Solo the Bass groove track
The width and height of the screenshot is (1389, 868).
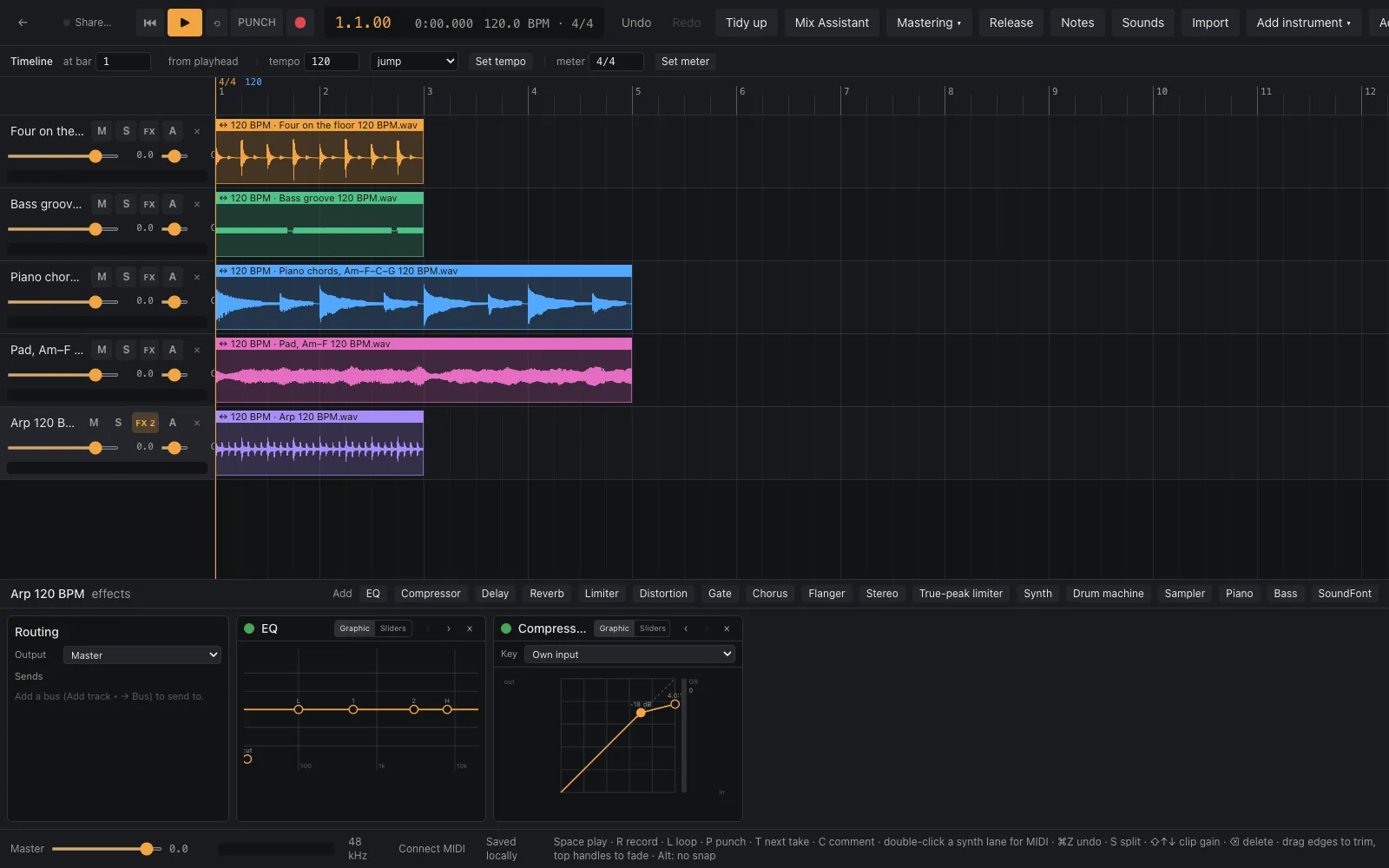[x=126, y=204]
